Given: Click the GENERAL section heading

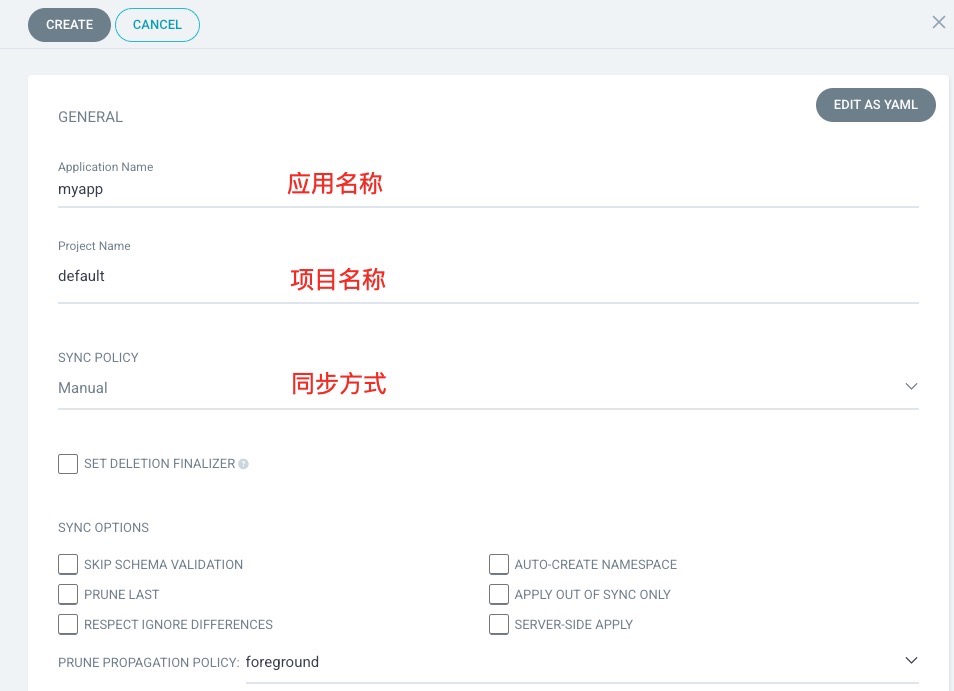Looking at the screenshot, I should click(x=90, y=117).
